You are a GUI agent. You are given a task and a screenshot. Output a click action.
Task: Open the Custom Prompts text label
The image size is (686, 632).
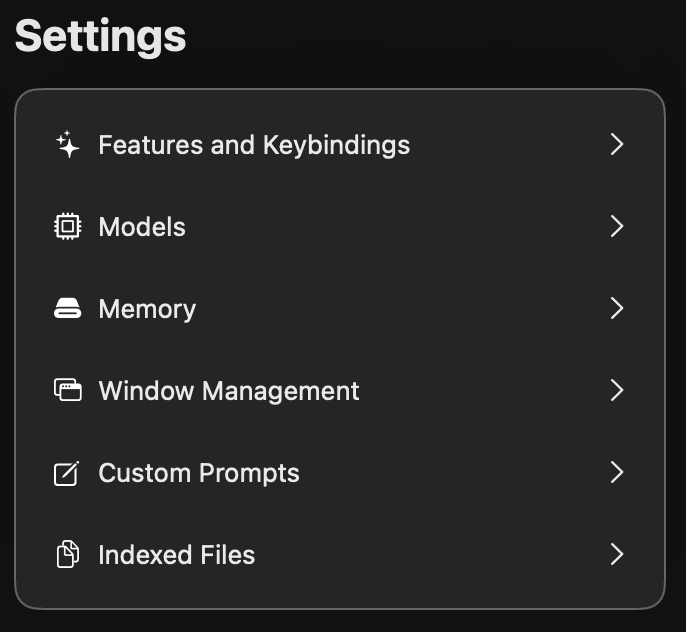(x=199, y=474)
